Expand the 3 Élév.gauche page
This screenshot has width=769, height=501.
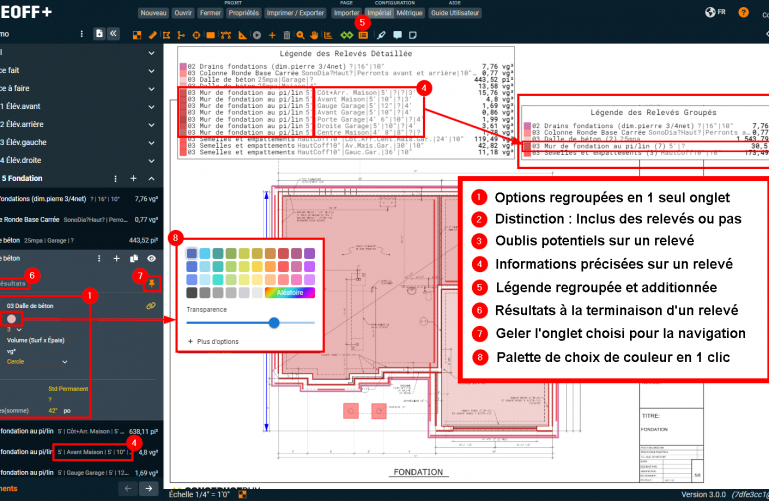[x=152, y=143]
